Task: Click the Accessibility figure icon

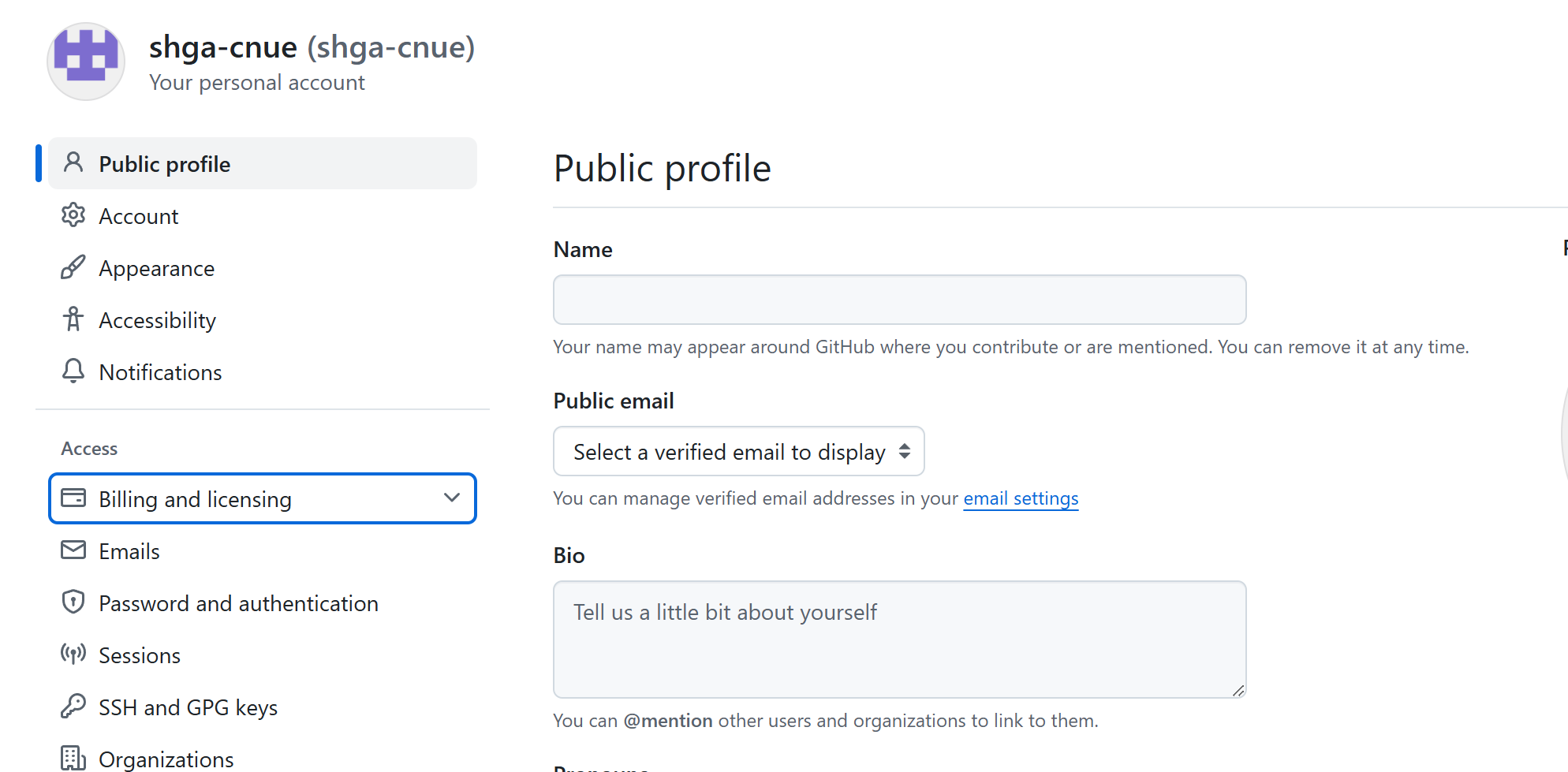Action: pyautogui.click(x=73, y=319)
